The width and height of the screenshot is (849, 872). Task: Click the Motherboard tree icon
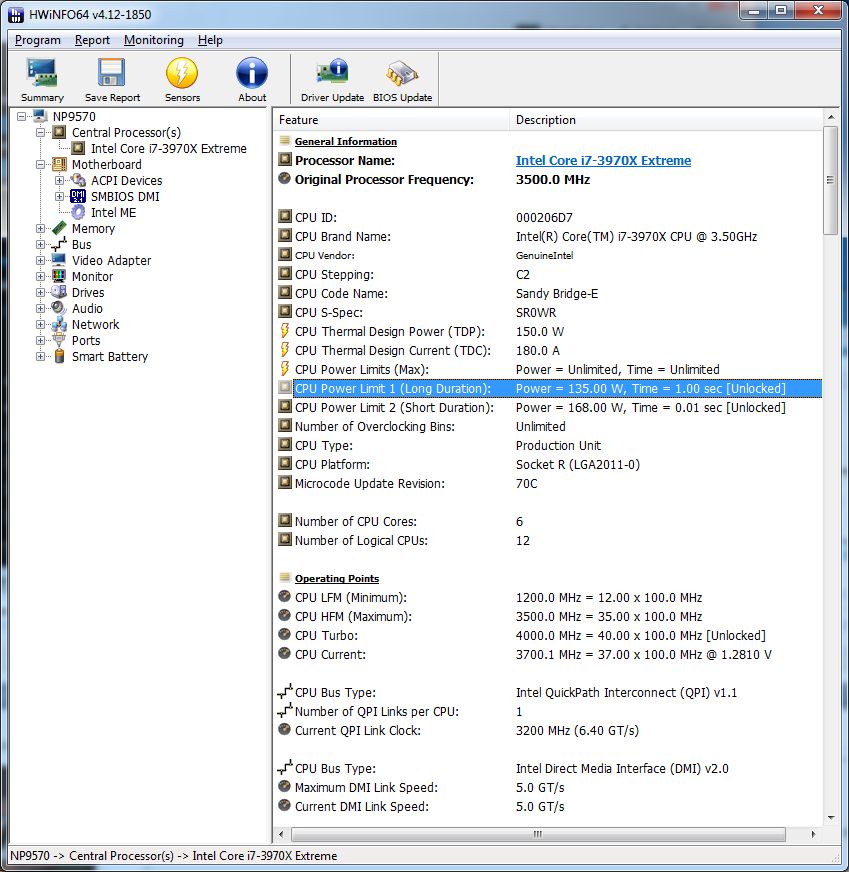(59, 165)
